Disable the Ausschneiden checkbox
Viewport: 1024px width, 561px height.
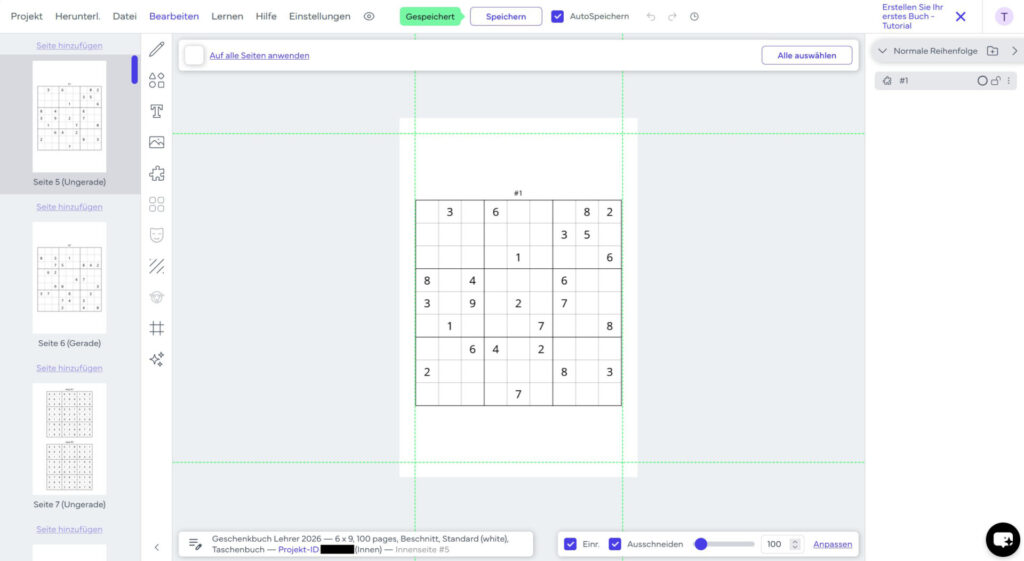point(615,544)
